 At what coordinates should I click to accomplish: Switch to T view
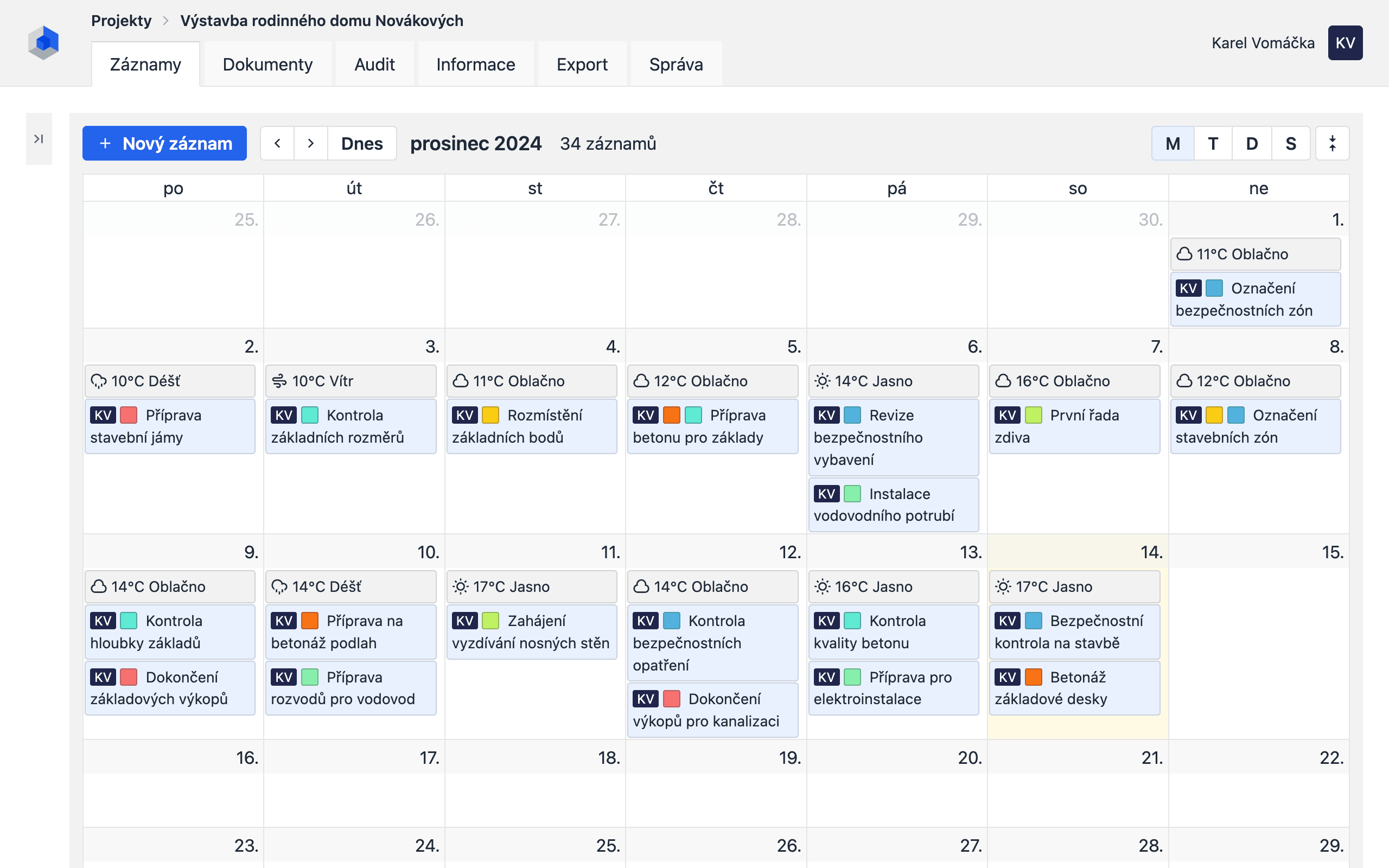click(1213, 144)
